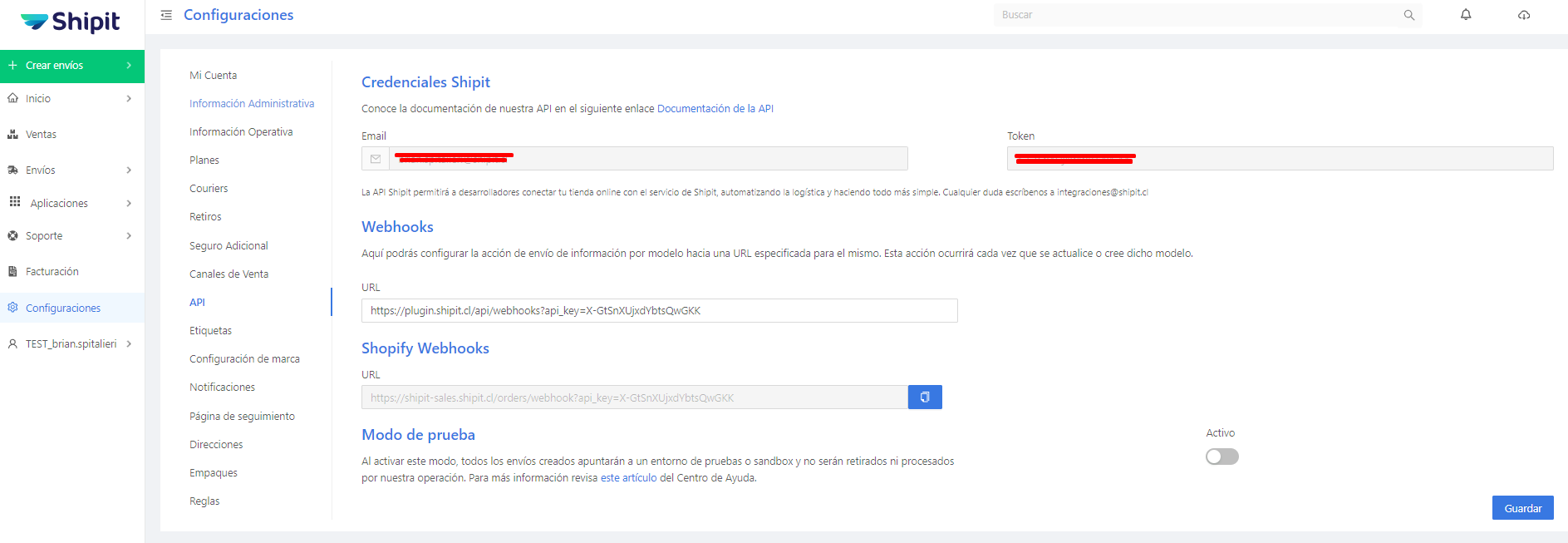Screen dimensions: 1568x543
Task: Go to Planes settings
Action: pyautogui.click(x=204, y=160)
